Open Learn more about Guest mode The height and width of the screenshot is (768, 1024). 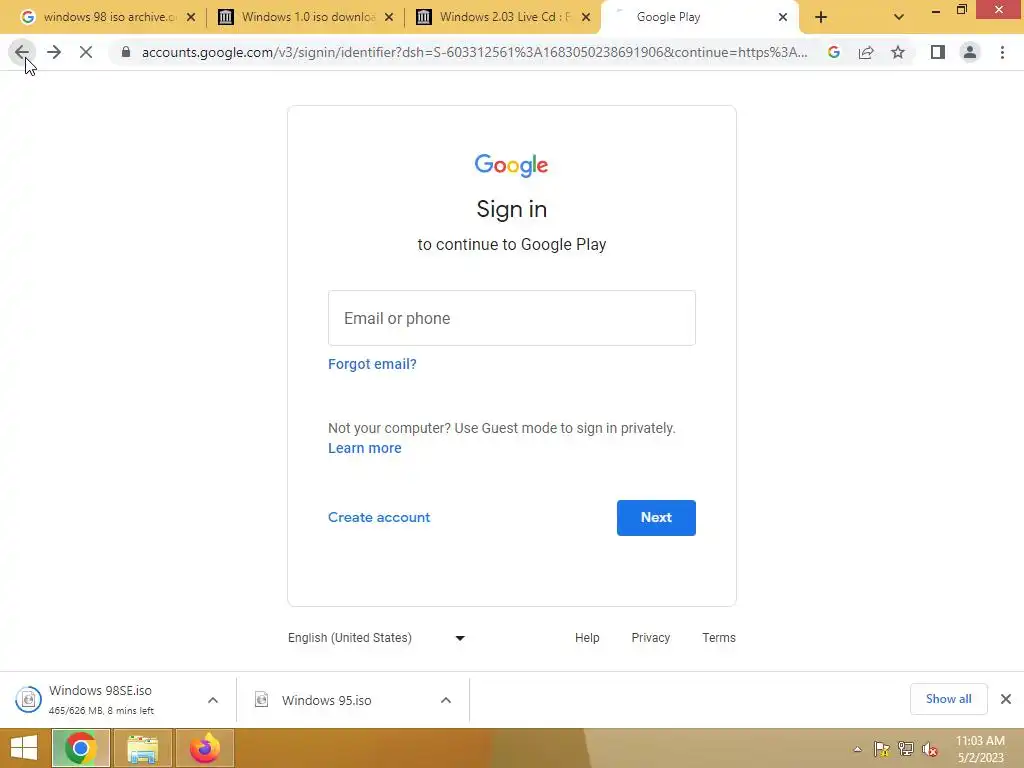[364, 448]
